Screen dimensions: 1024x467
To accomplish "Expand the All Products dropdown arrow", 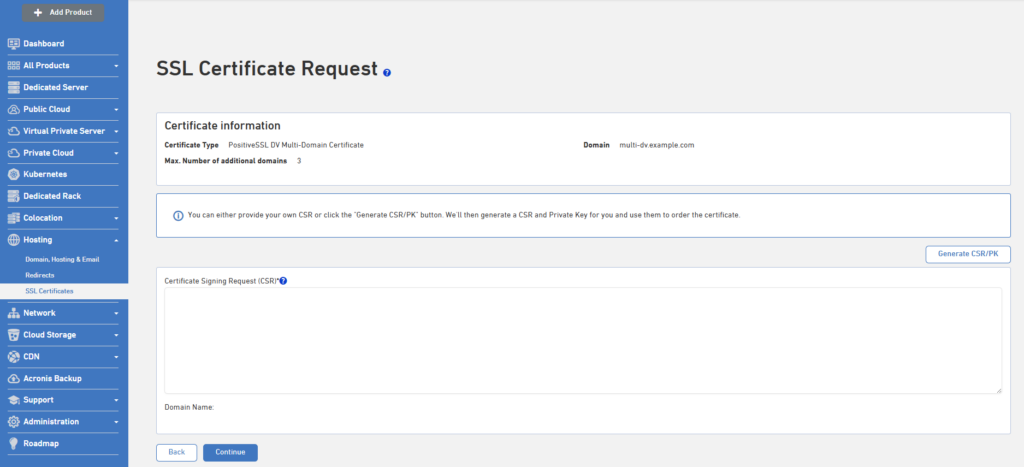I will 116,66.
